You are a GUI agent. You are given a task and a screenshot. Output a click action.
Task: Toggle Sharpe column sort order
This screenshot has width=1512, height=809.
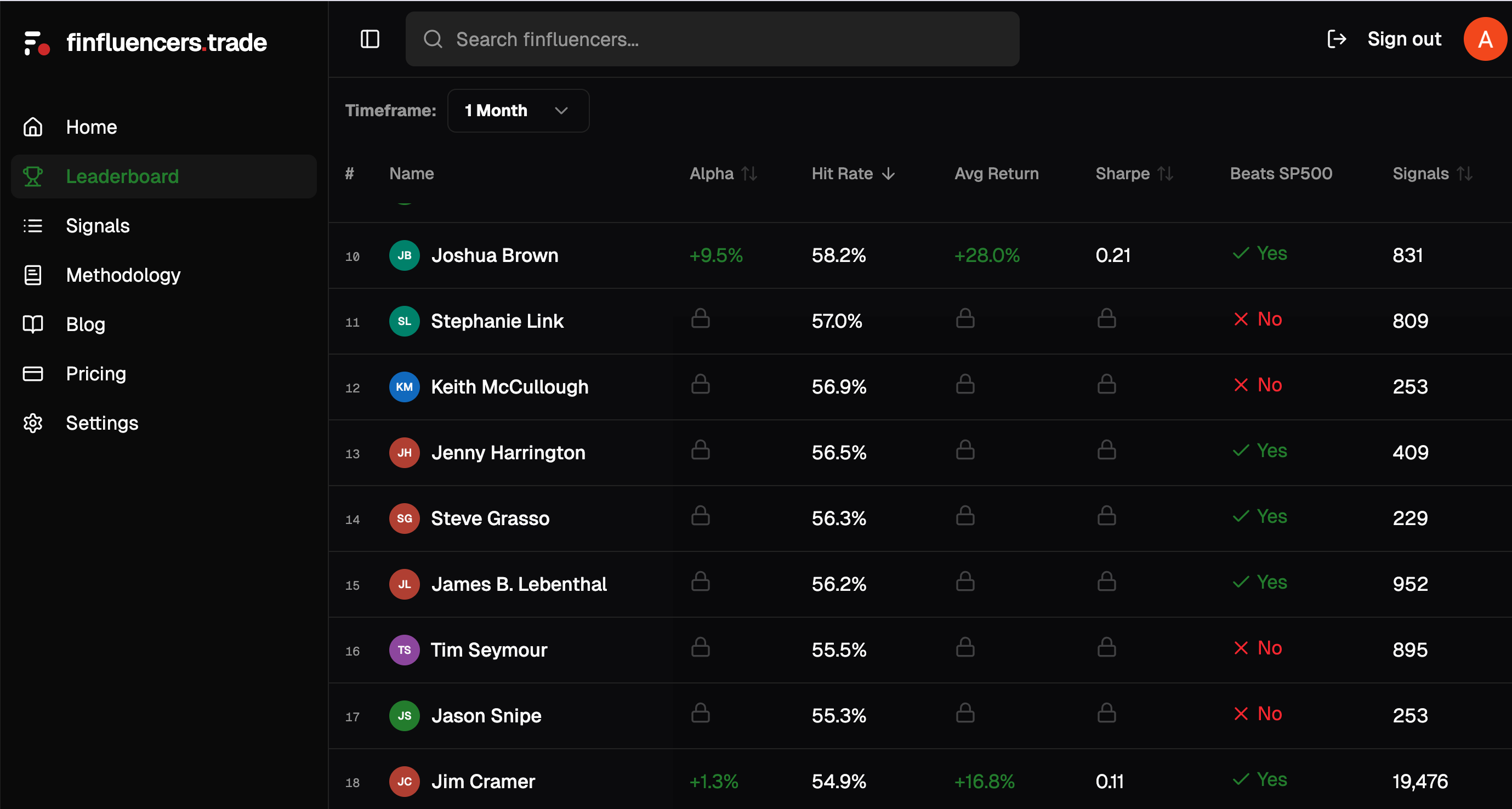(x=1164, y=173)
